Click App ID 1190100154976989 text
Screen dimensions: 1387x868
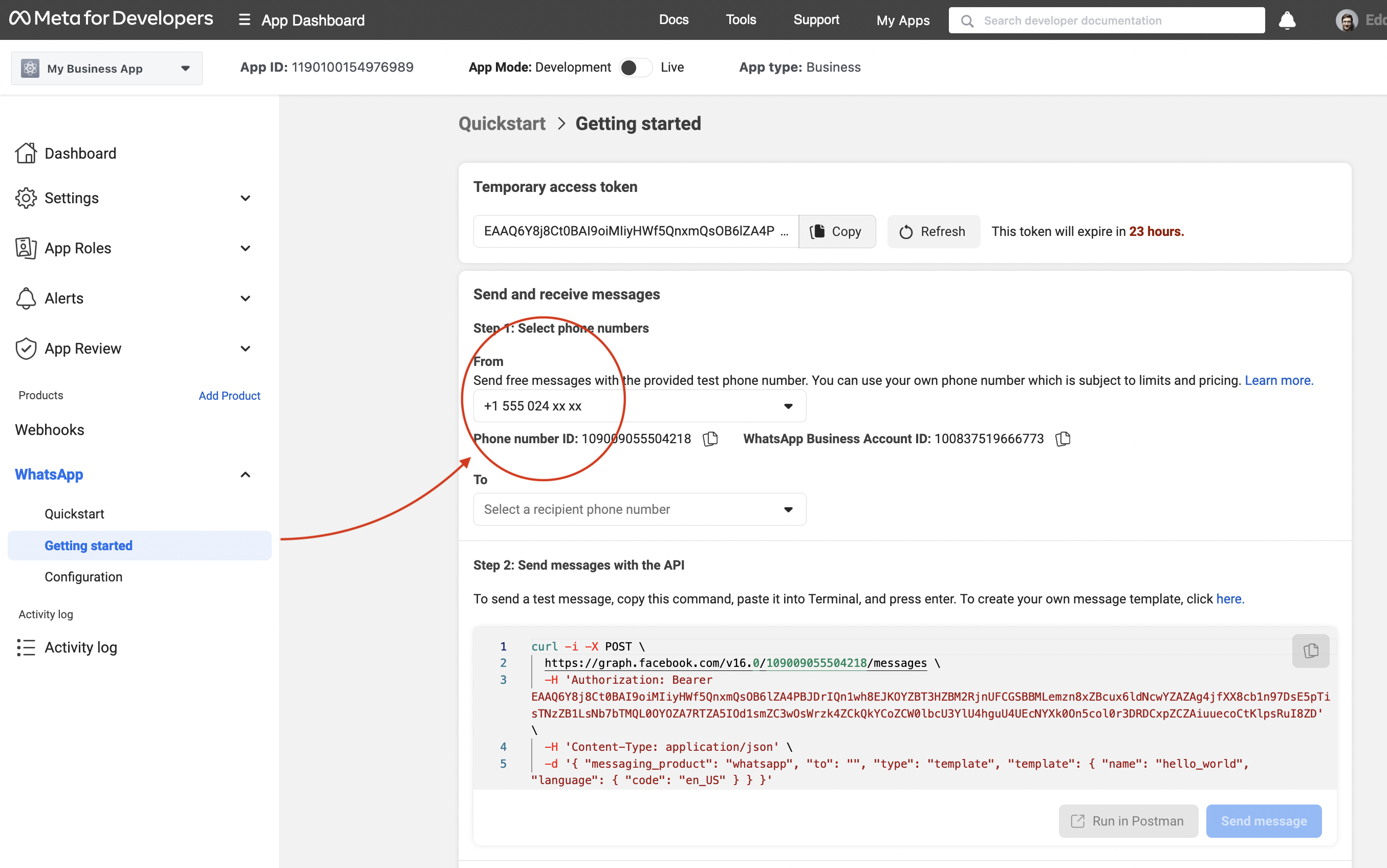[327, 67]
